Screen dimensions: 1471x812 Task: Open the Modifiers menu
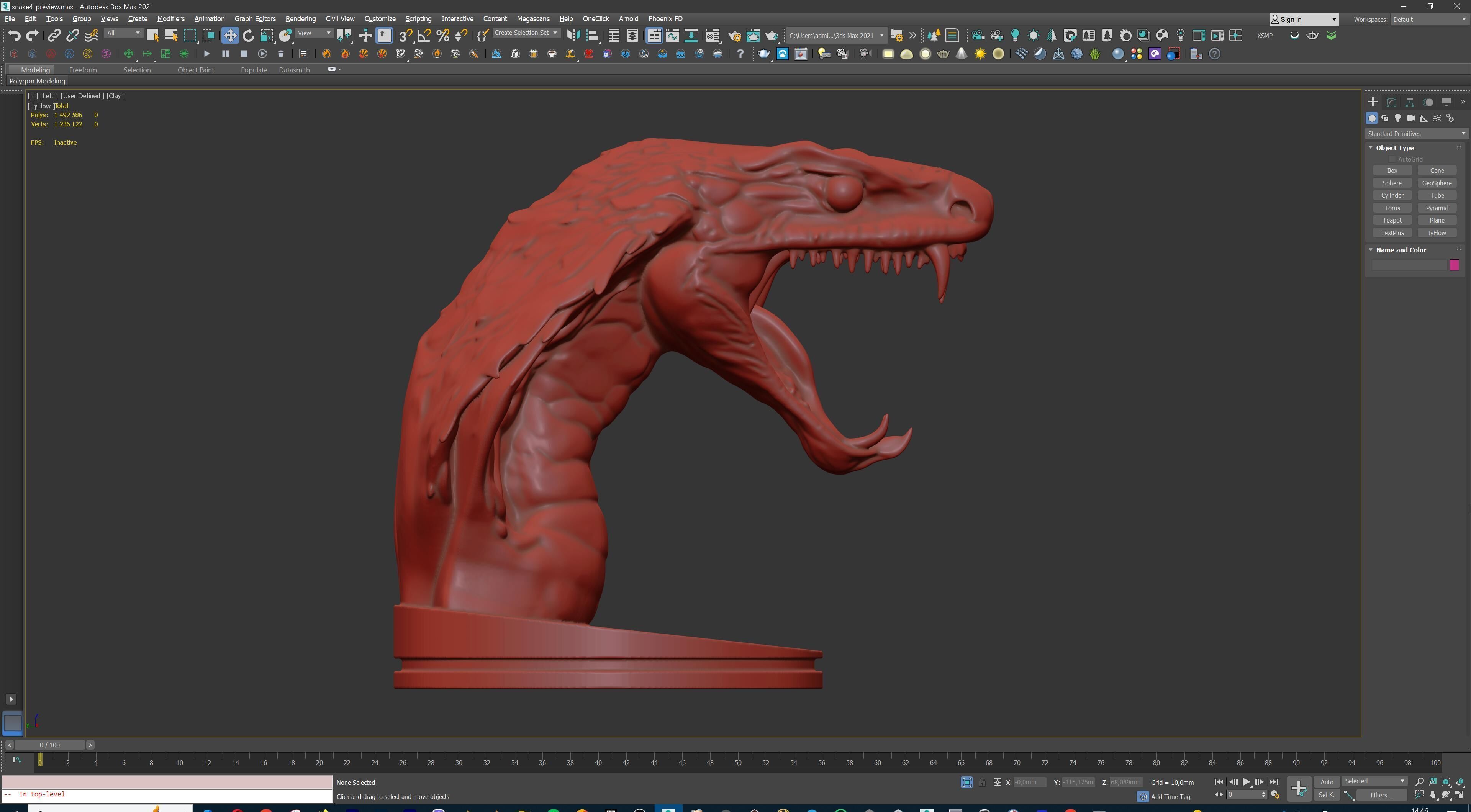pyautogui.click(x=171, y=19)
